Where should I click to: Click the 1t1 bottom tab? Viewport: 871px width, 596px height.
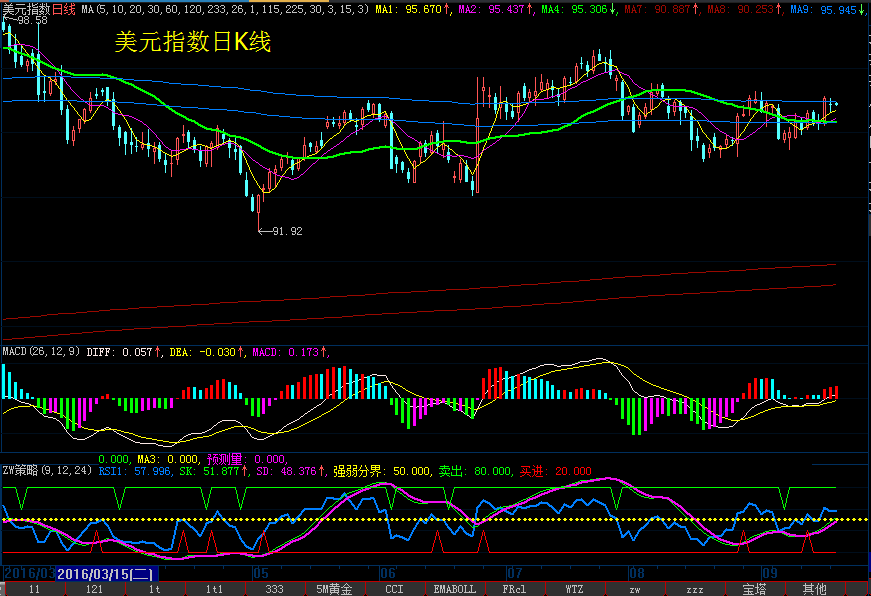214,589
